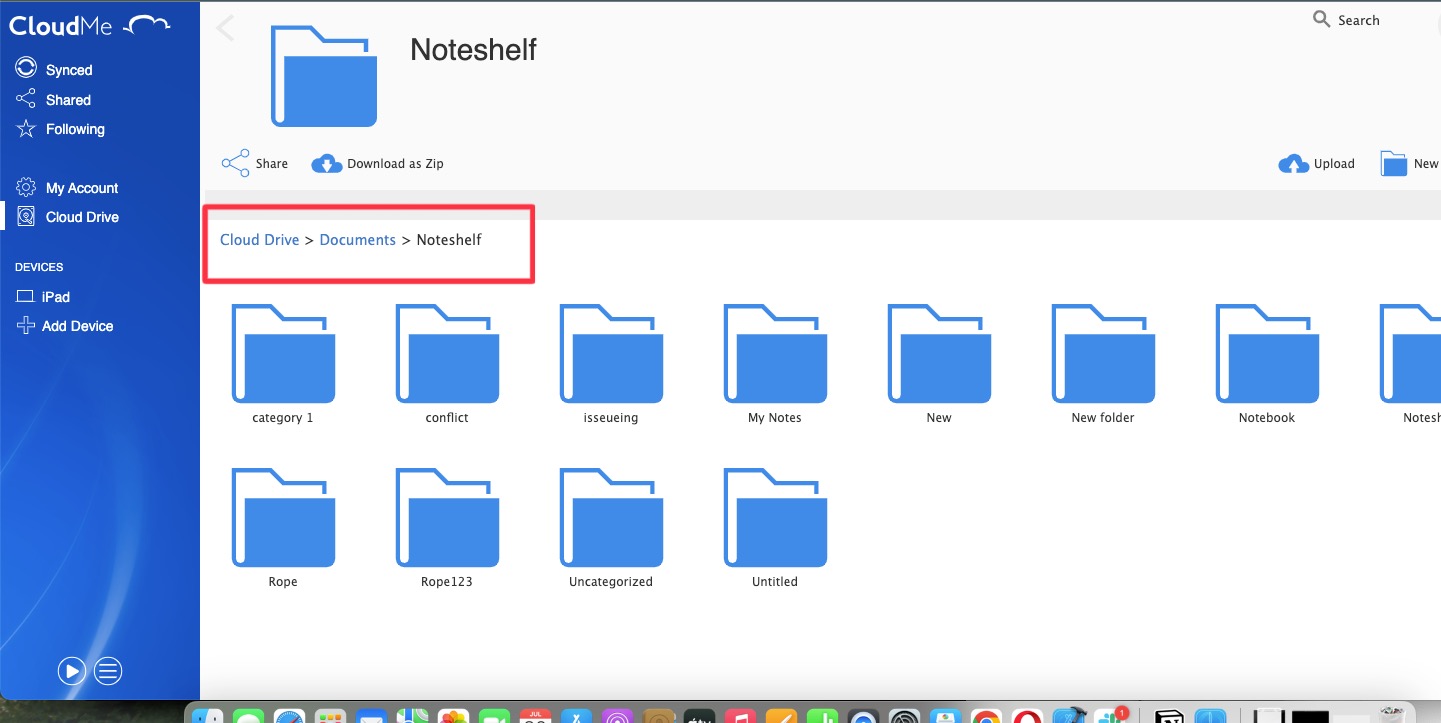The height and width of the screenshot is (723, 1441).
Task: Open the Synced section in sidebar
Action: click(55, 70)
